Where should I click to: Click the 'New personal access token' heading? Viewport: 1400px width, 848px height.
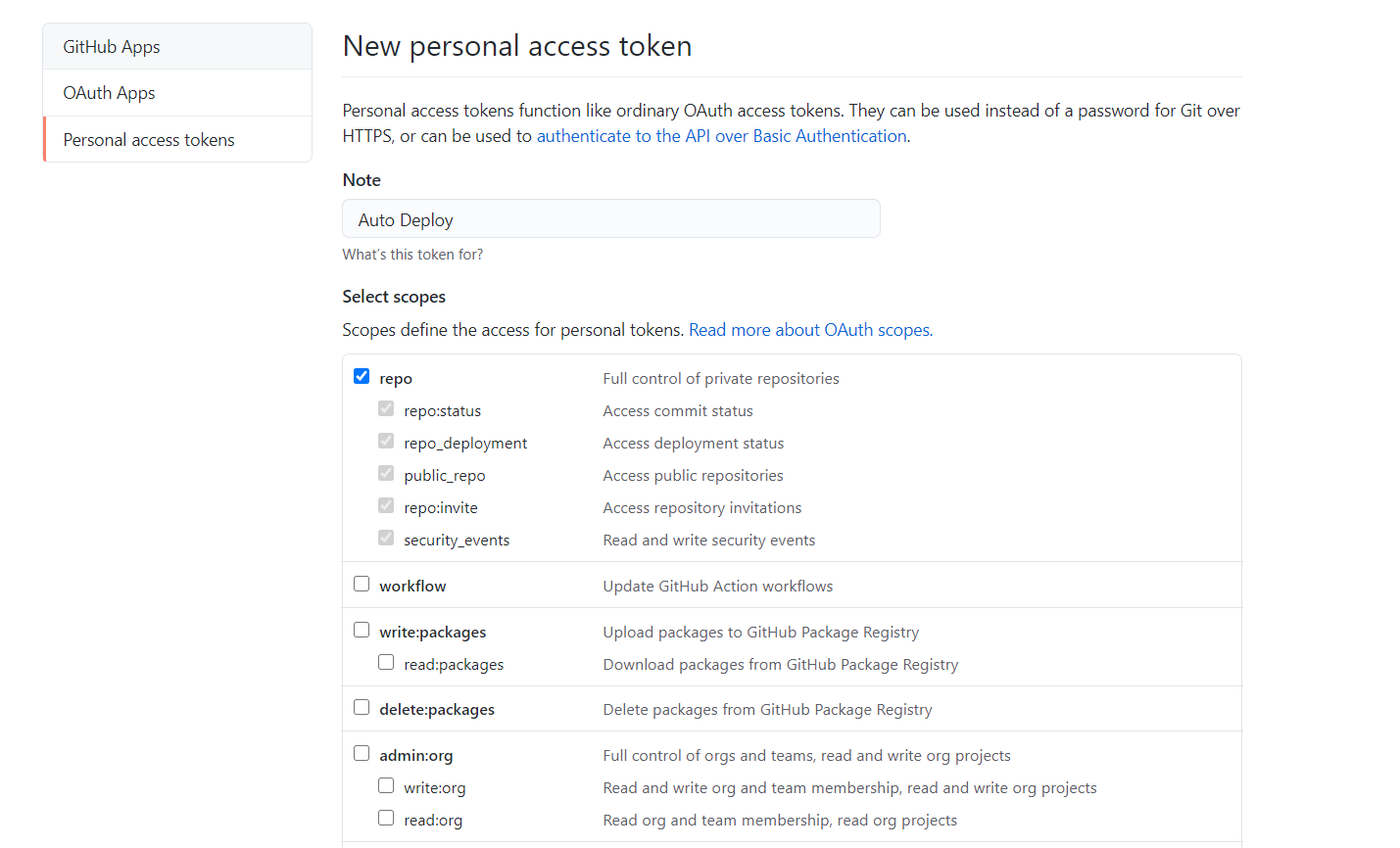click(x=517, y=46)
